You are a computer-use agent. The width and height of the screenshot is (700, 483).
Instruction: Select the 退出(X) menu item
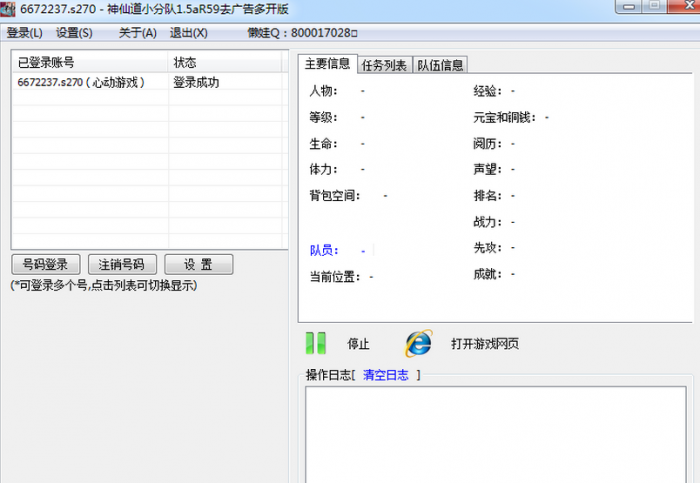point(188,32)
